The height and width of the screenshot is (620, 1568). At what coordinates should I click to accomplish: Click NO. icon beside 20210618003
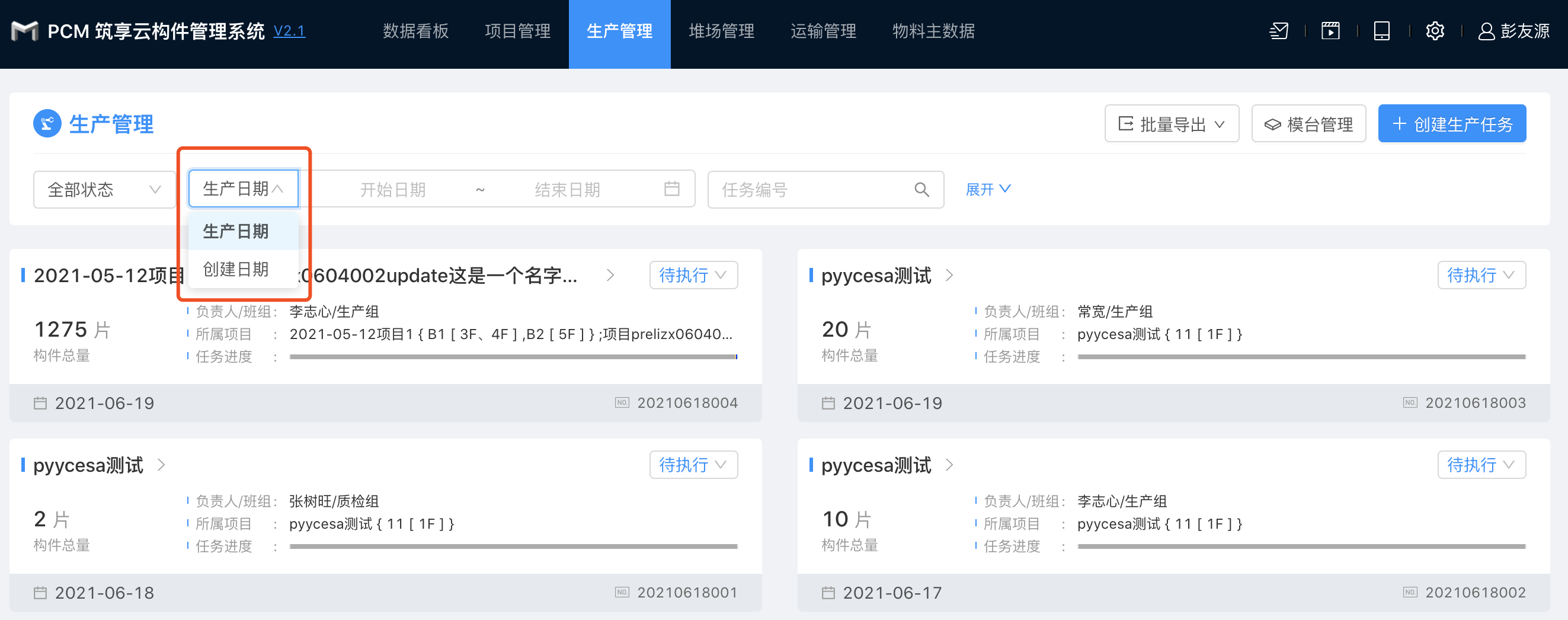tap(1410, 402)
